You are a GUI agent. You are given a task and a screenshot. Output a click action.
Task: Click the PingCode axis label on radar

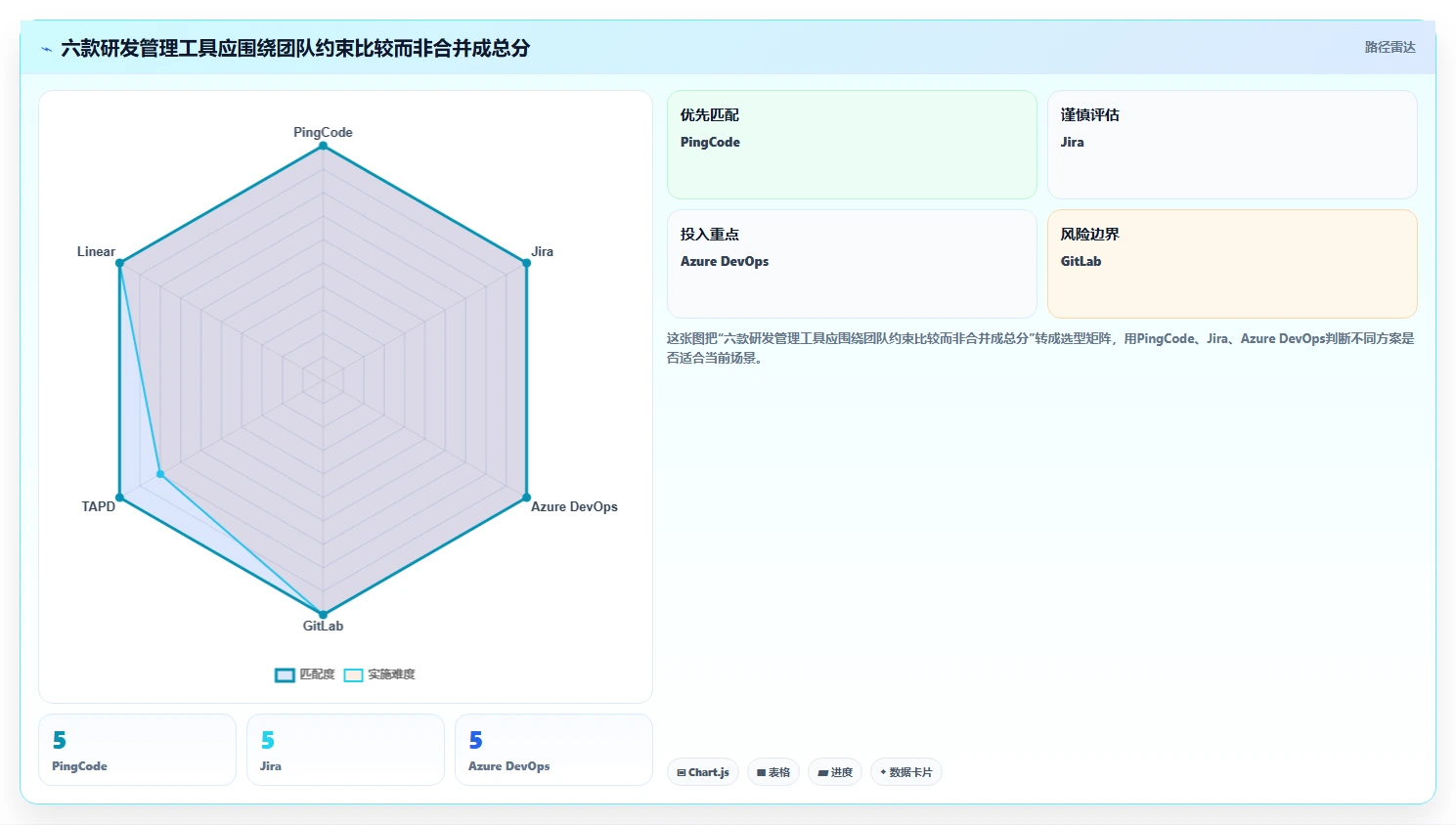(x=323, y=132)
